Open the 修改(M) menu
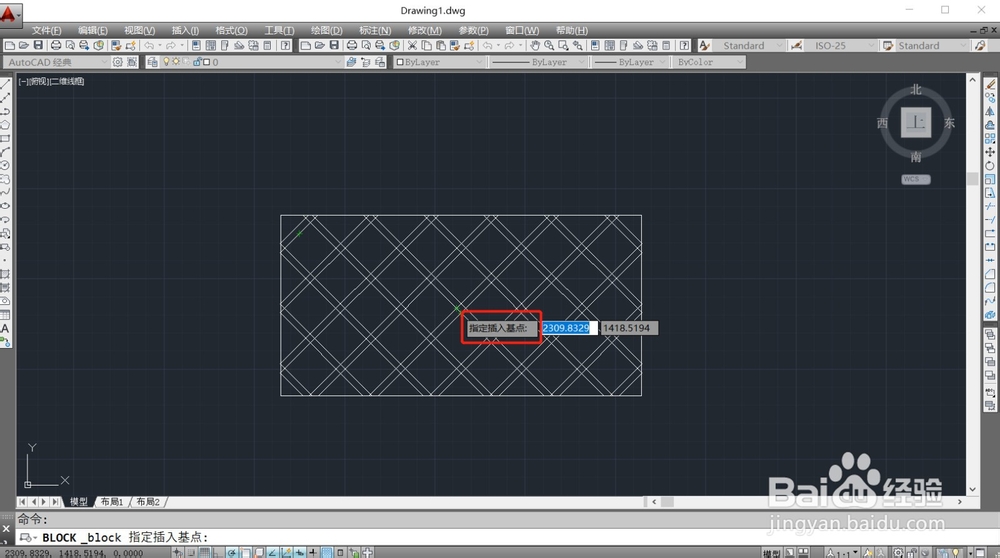The image size is (1000, 558). point(425,30)
